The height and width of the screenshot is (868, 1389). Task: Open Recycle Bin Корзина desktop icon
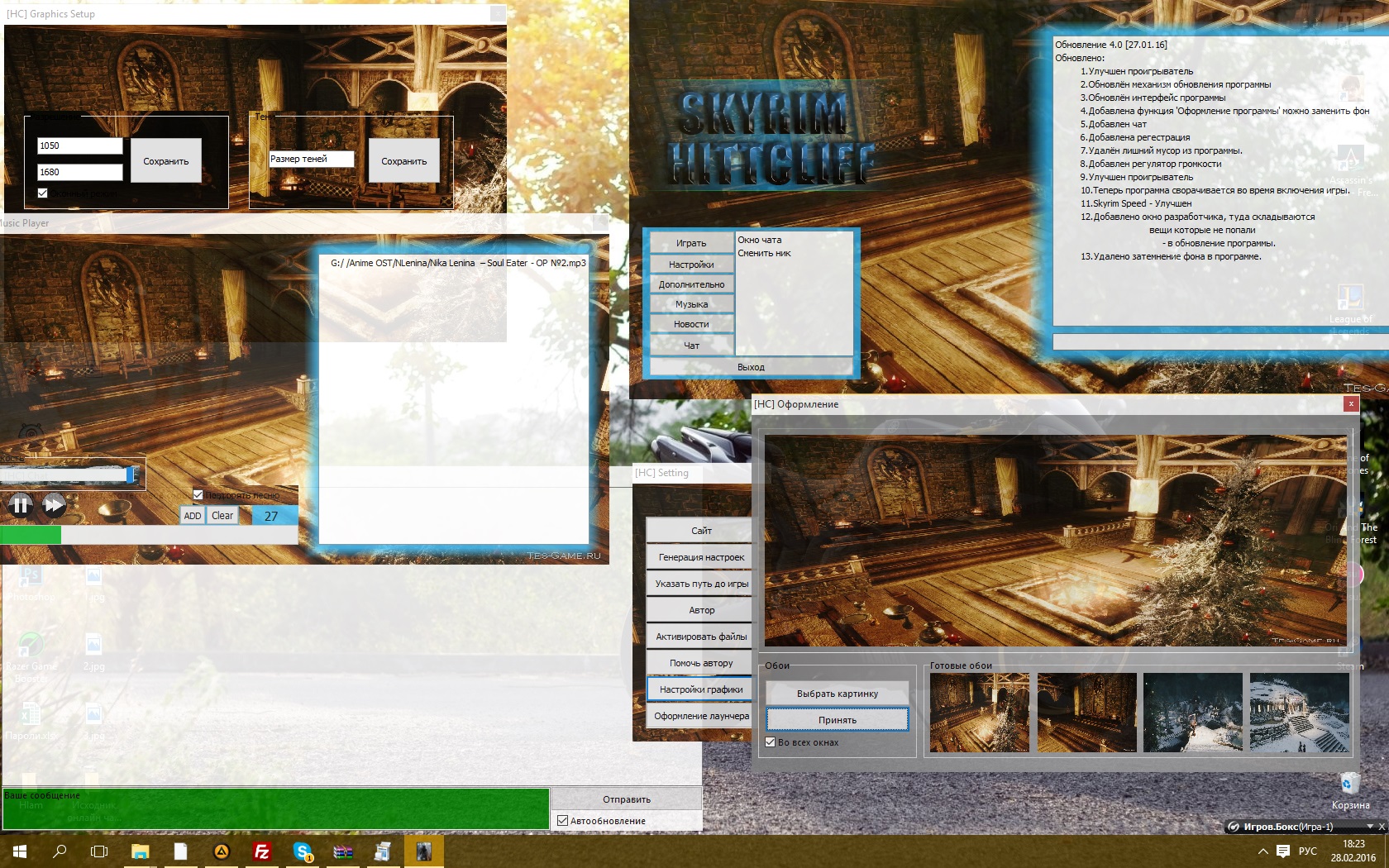[x=1350, y=790]
